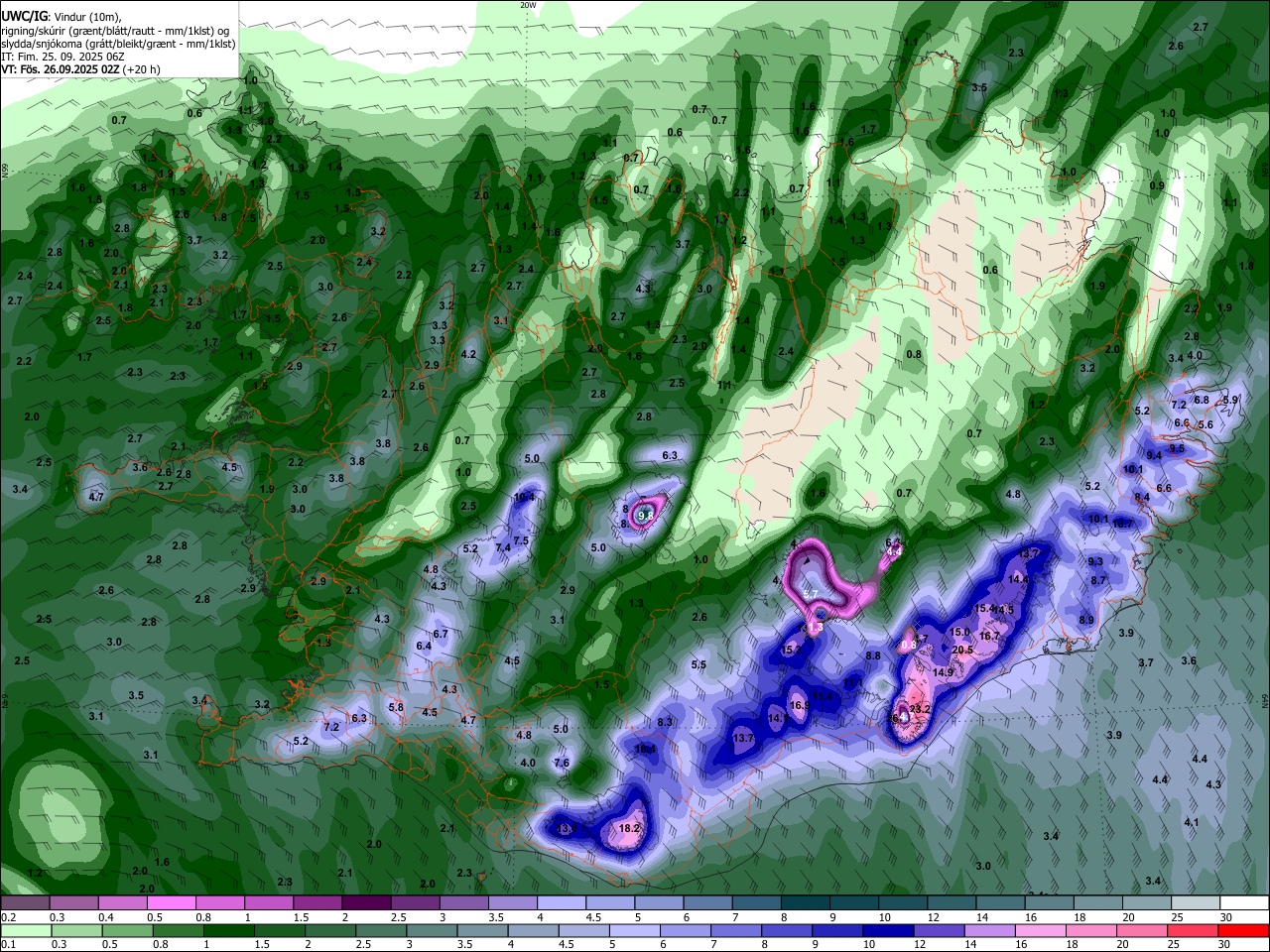Click the '8.9' precipitation value on the map
Viewport: 1270px width, 952px height.
(1086, 620)
